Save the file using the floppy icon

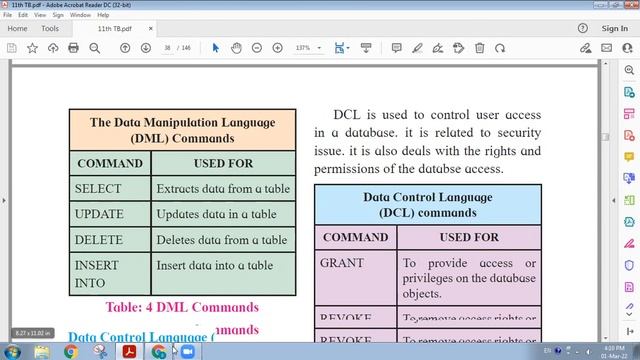click(x=12, y=48)
